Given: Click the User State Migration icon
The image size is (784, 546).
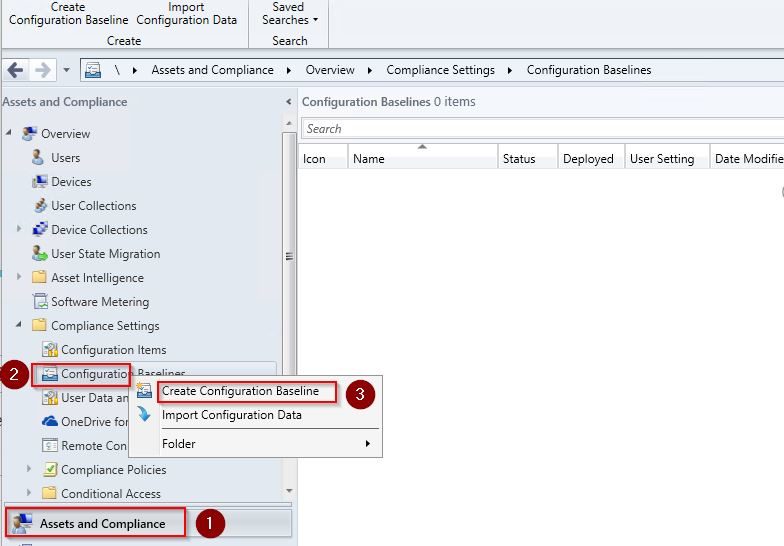Looking at the screenshot, I should (40, 254).
